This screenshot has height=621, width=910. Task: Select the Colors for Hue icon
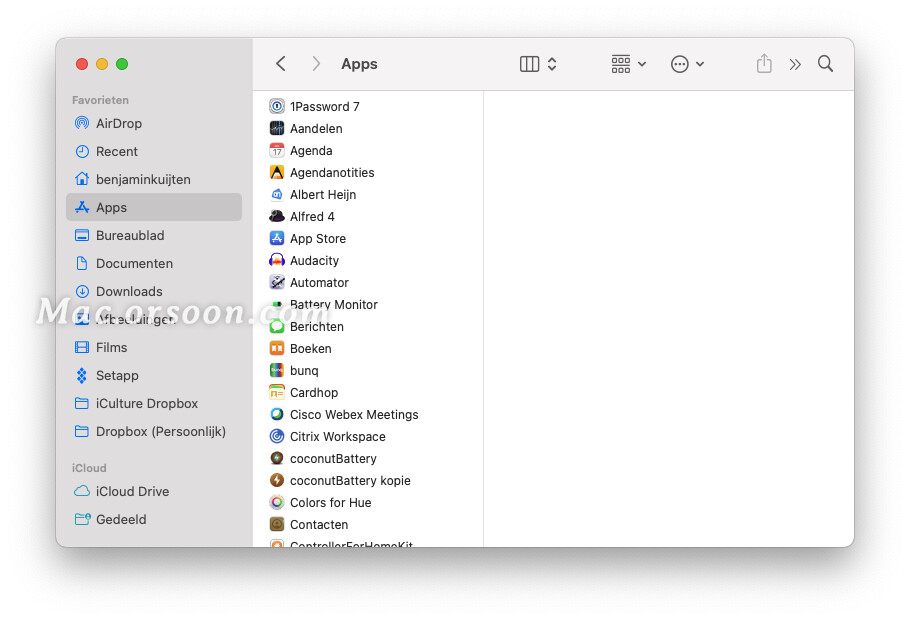[277, 503]
